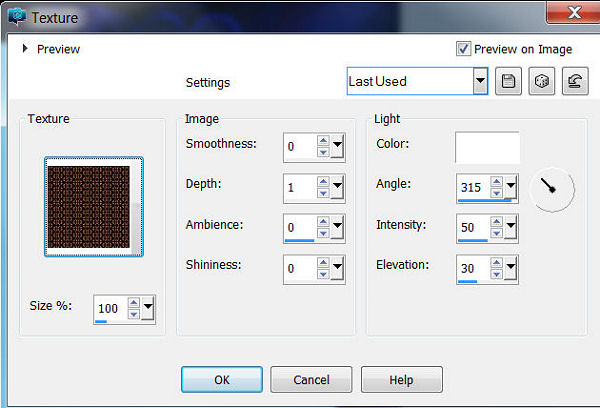Image resolution: width=600 pixels, height=408 pixels.
Task: Click the Intensity value field showing 50
Action: click(474, 228)
